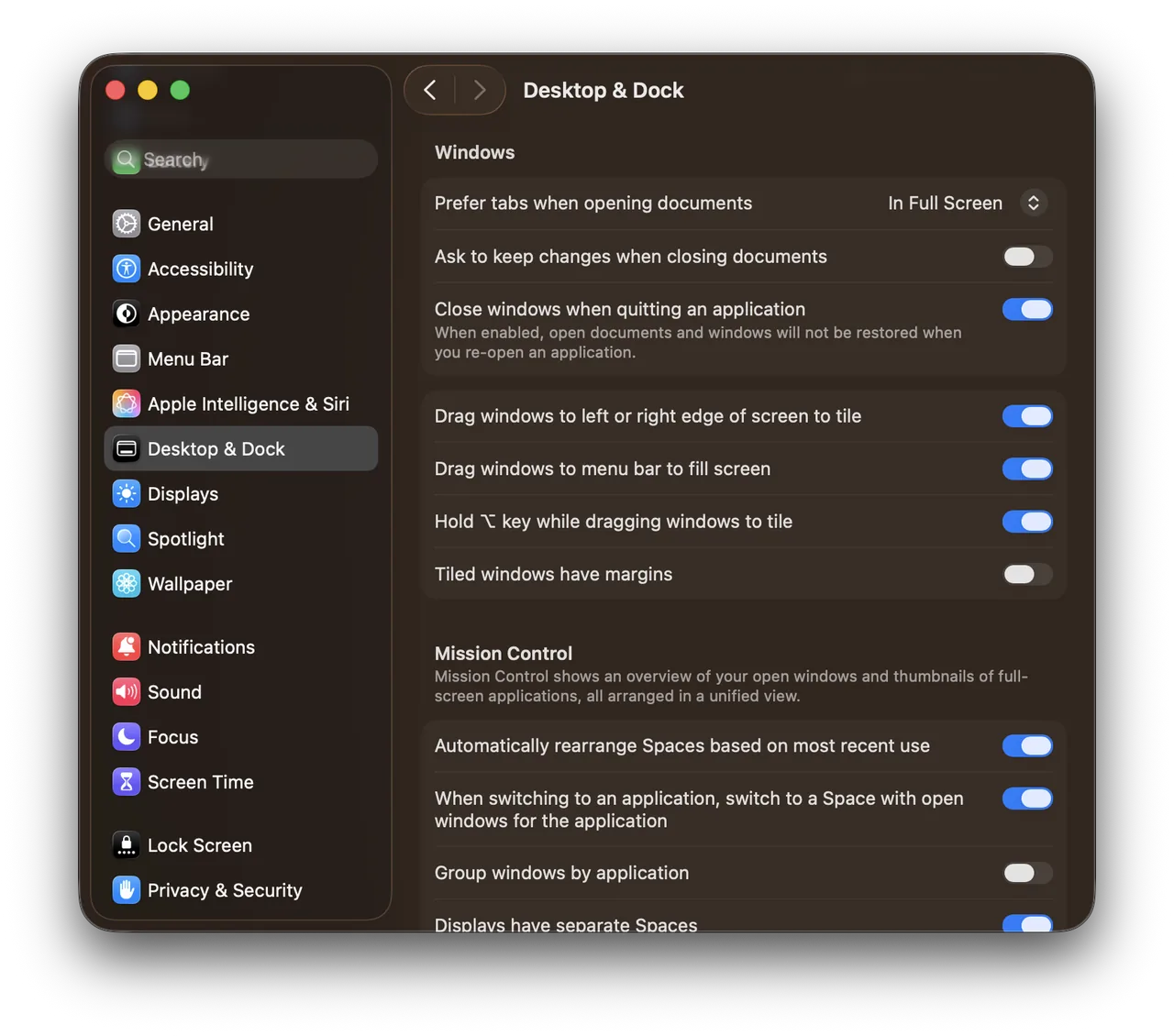The width and height of the screenshot is (1174, 1036).
Task: Click the Focus moon icon
Action: pos(127,736)
